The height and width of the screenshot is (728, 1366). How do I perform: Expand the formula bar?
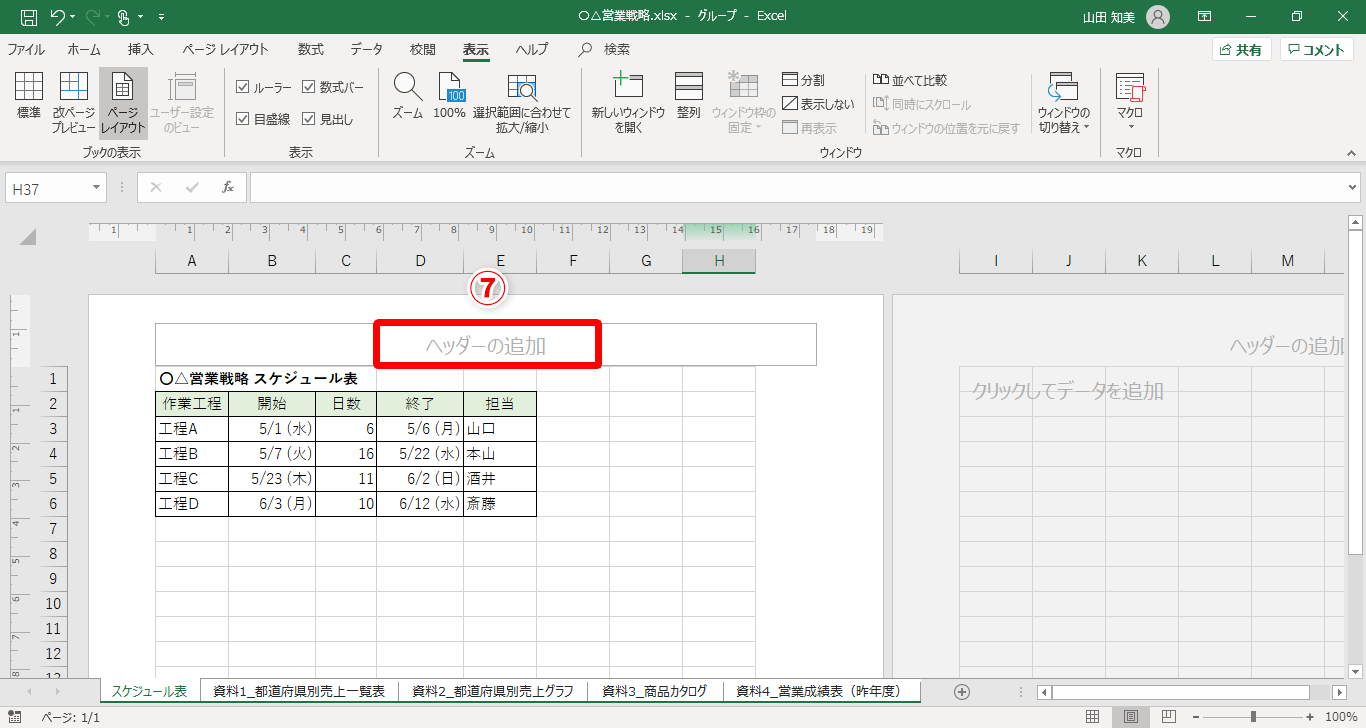(x=1353, y=187)
